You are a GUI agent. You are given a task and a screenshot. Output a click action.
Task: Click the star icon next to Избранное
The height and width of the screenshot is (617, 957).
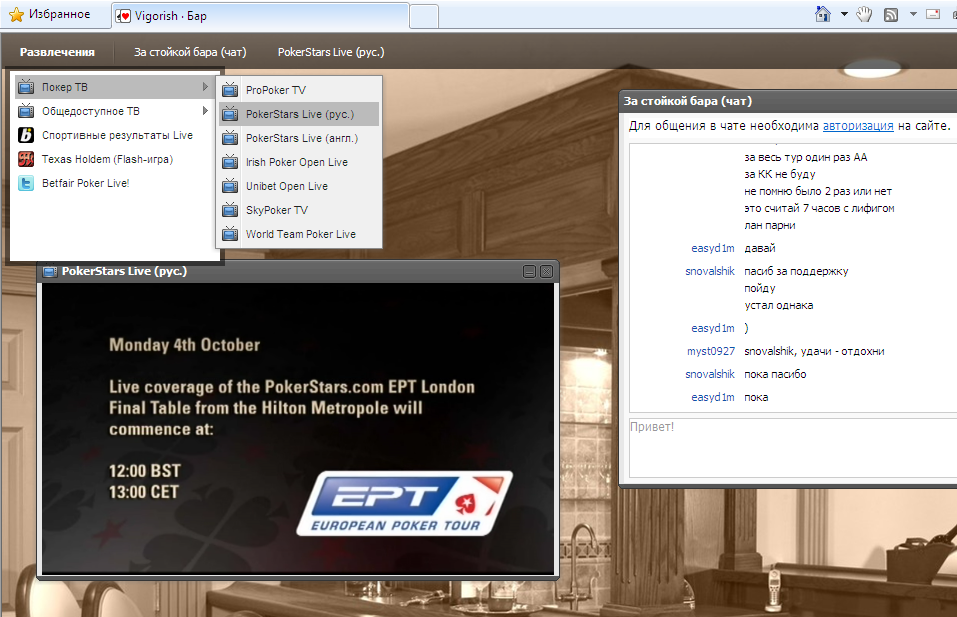click(16, 15)
